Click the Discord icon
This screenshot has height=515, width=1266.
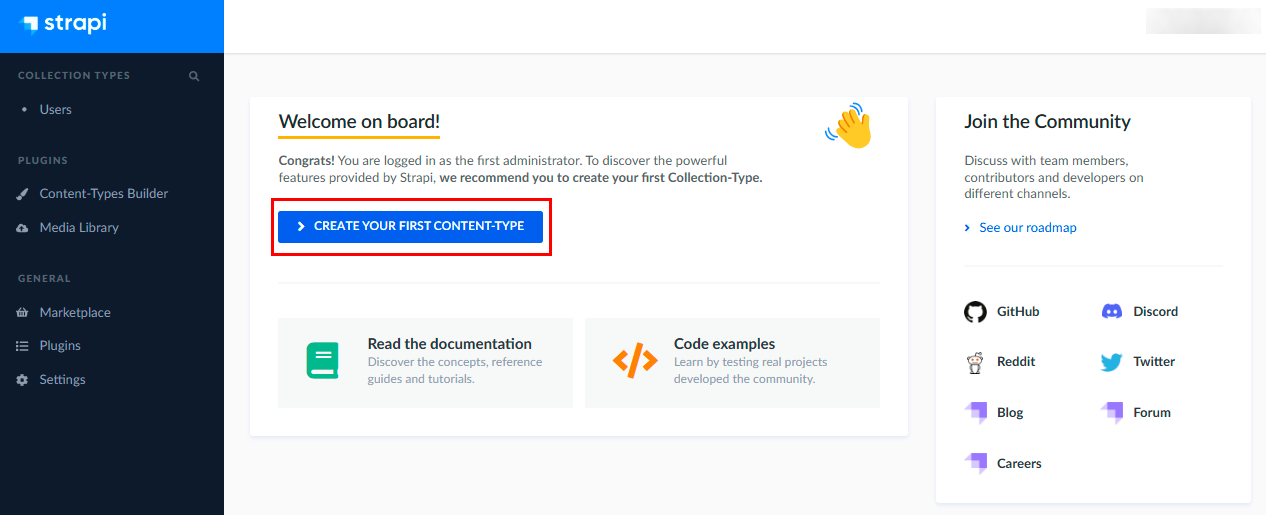(1111, 312)
